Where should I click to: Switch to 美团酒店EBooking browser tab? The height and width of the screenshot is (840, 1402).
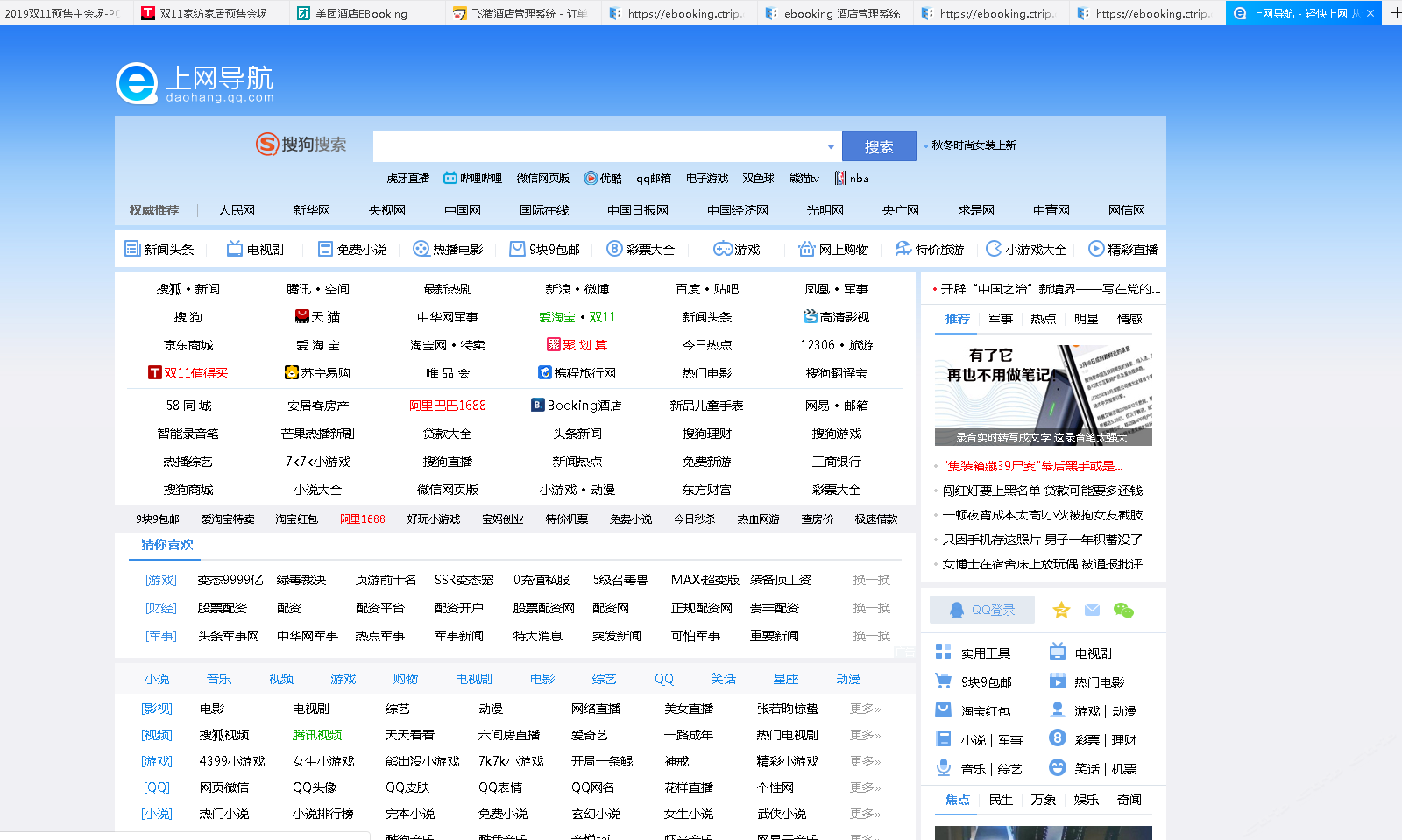click(x=369, y=13)
